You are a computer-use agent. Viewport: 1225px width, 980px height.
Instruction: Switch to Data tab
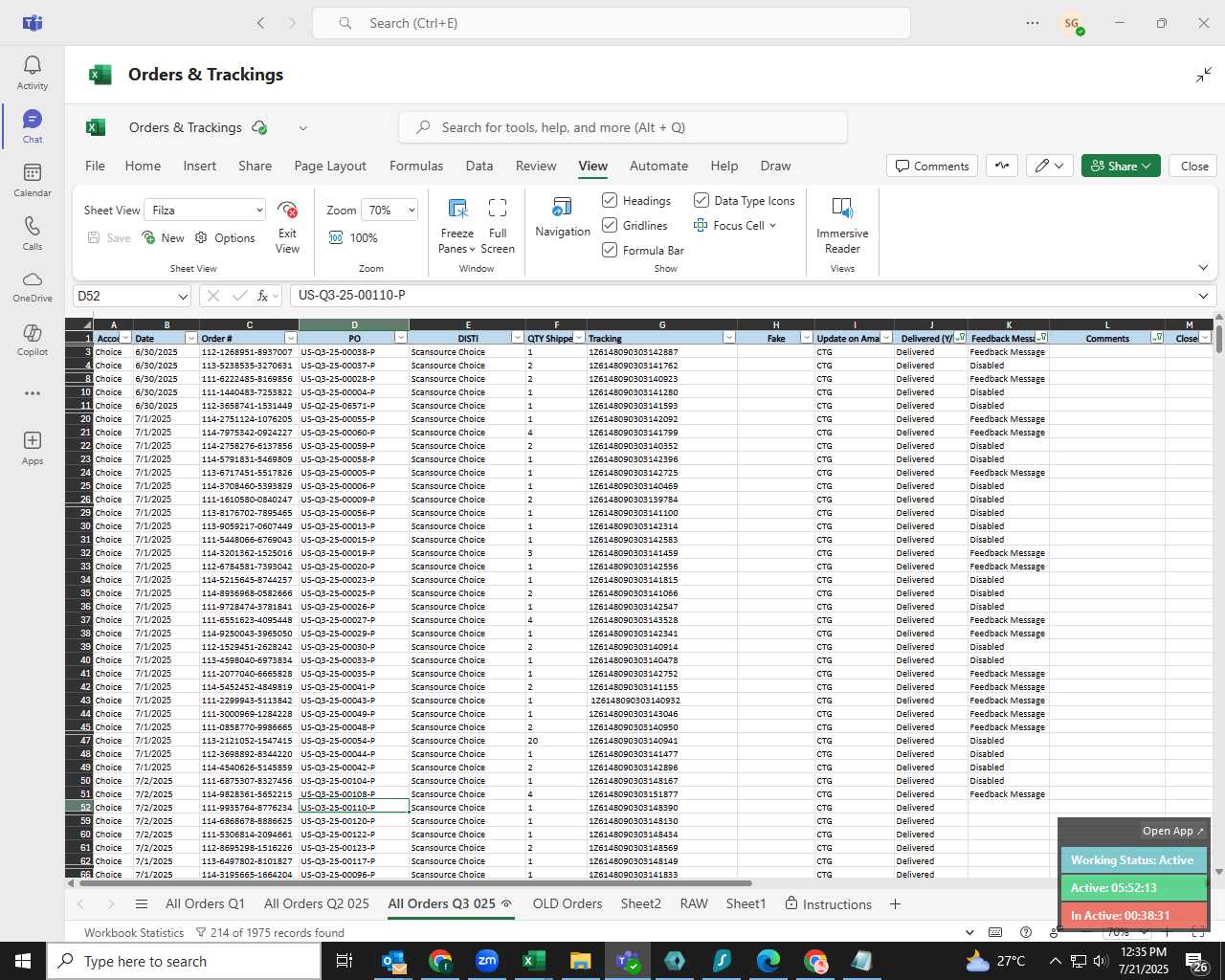pyautogui.click(x=479, y=166)
